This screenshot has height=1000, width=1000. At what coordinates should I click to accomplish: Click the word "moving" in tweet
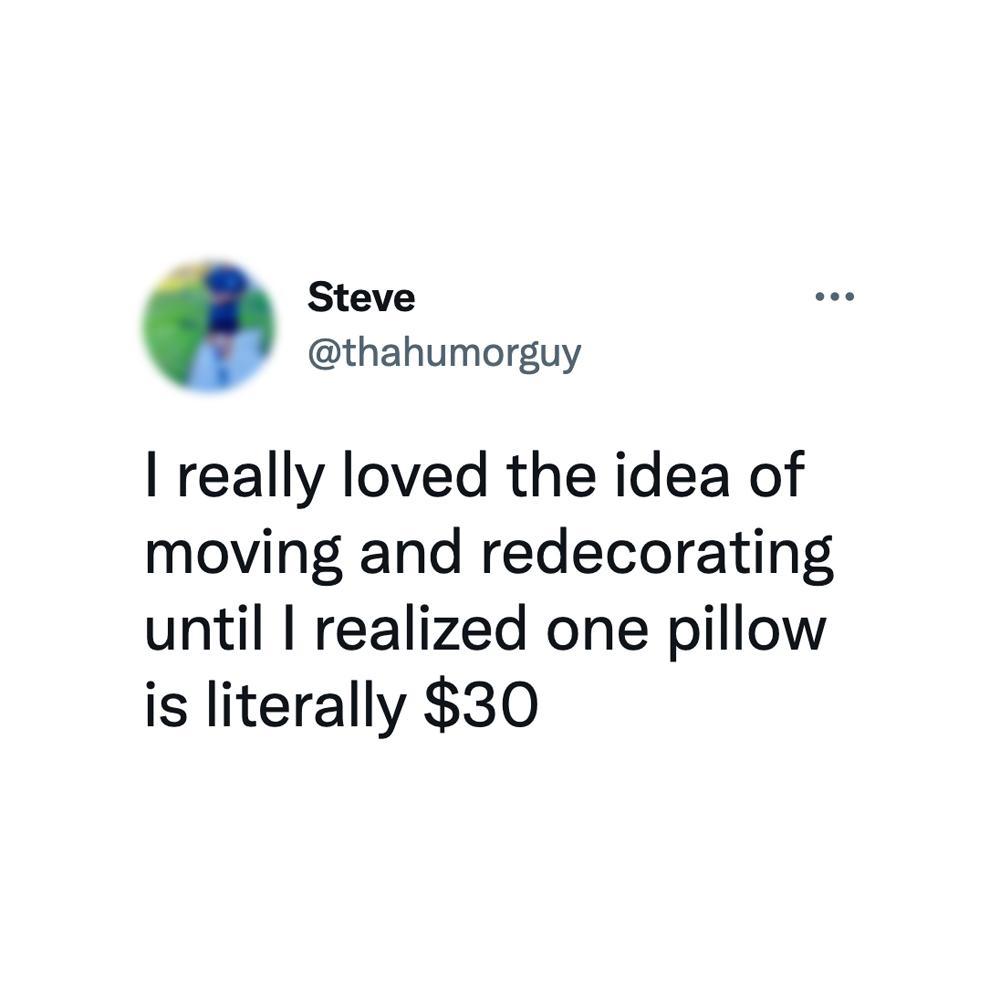tap(244, 556)
